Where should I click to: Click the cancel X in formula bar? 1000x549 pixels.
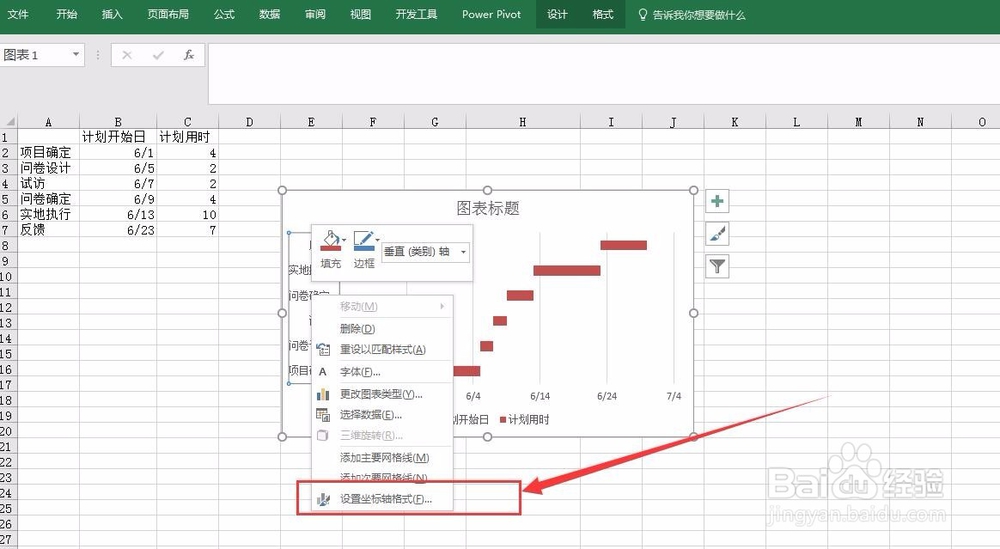pos(127,55)
